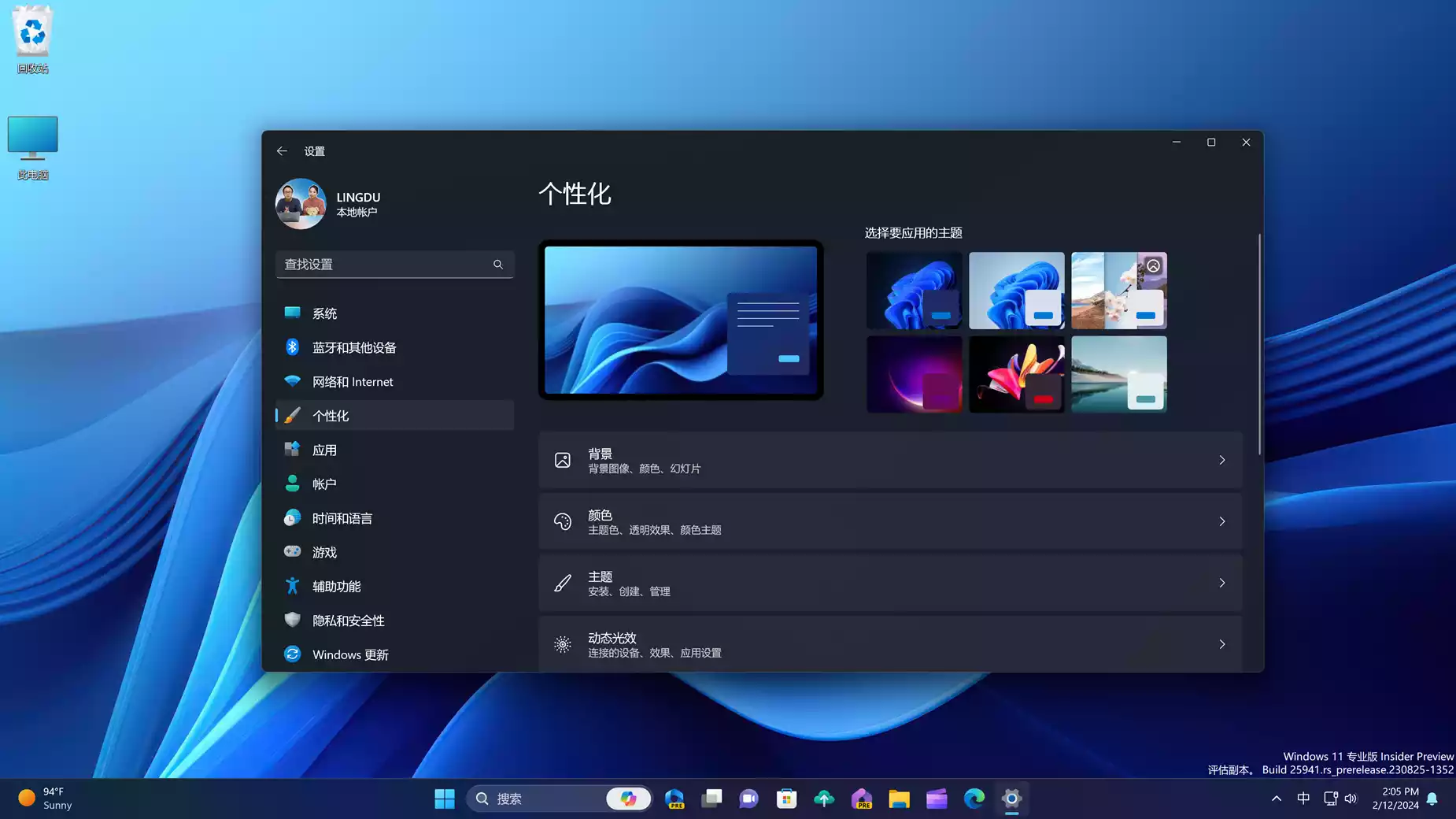The image size is (1456, 819).
Task: Click the 查找设置 search field
Action: point(384,265)
